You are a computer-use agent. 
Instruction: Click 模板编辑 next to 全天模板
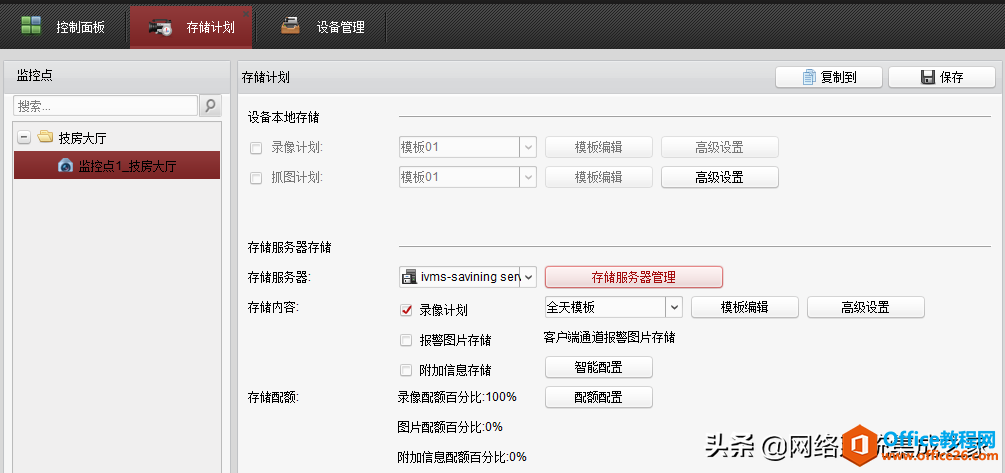point(745,307)
